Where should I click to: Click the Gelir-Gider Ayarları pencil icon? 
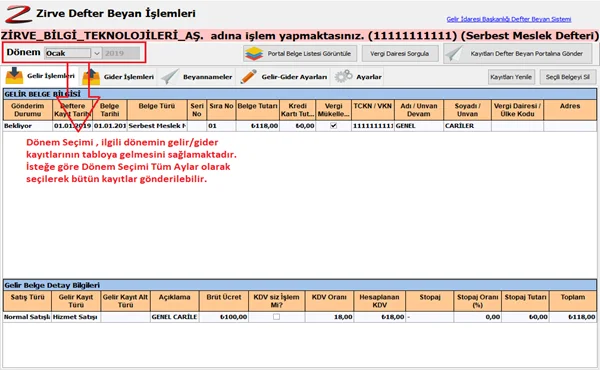249,77
